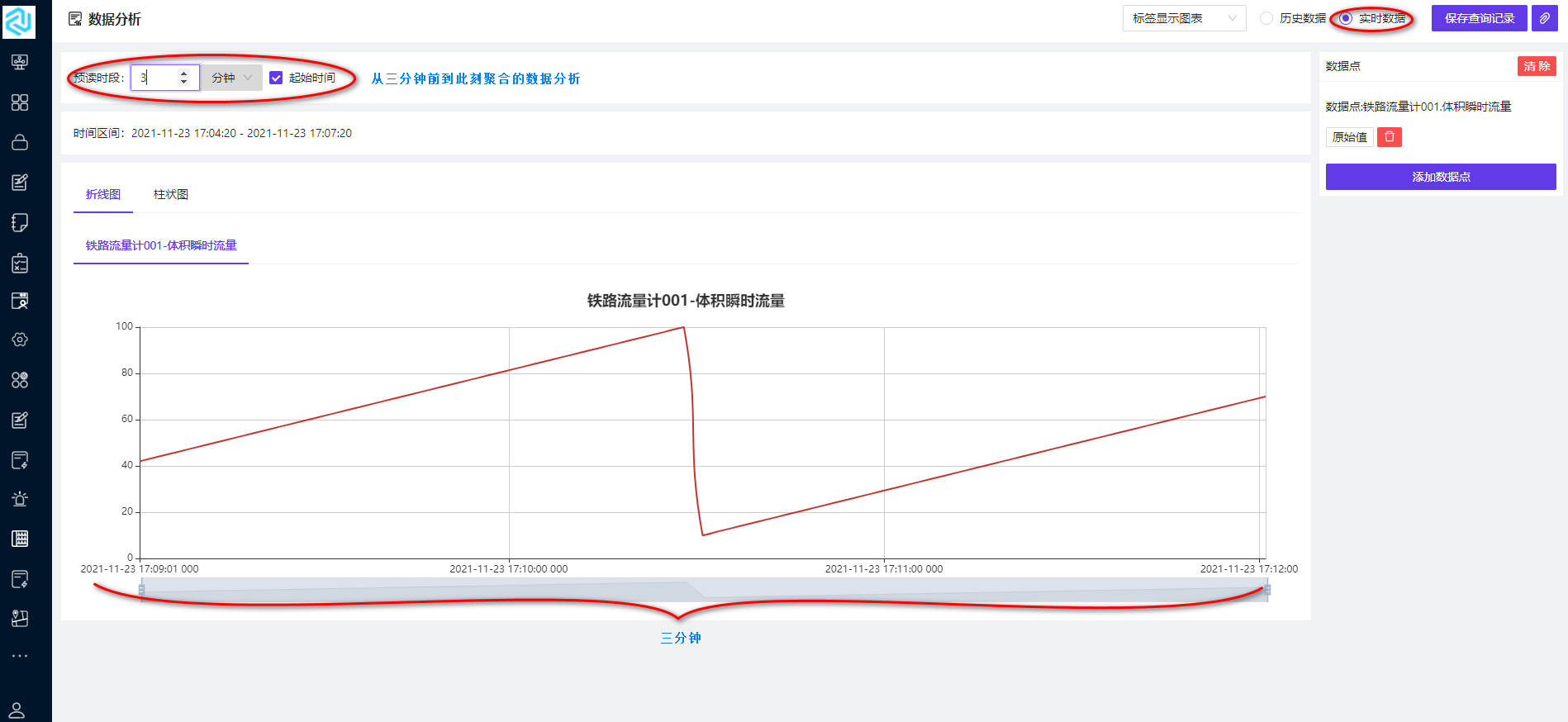Viewport: 1568px width, 722px height.
Task: Click the 保存查询记录 button
Action: 1479,18
